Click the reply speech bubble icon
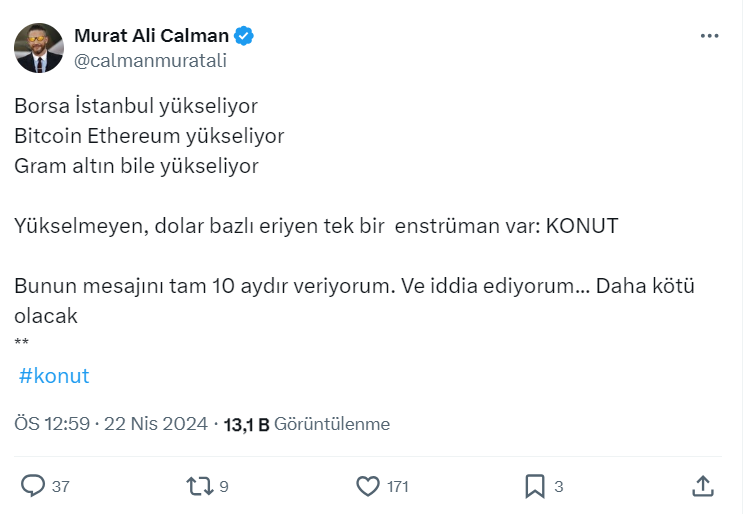The image size is (743, 514). click(33, 486)
